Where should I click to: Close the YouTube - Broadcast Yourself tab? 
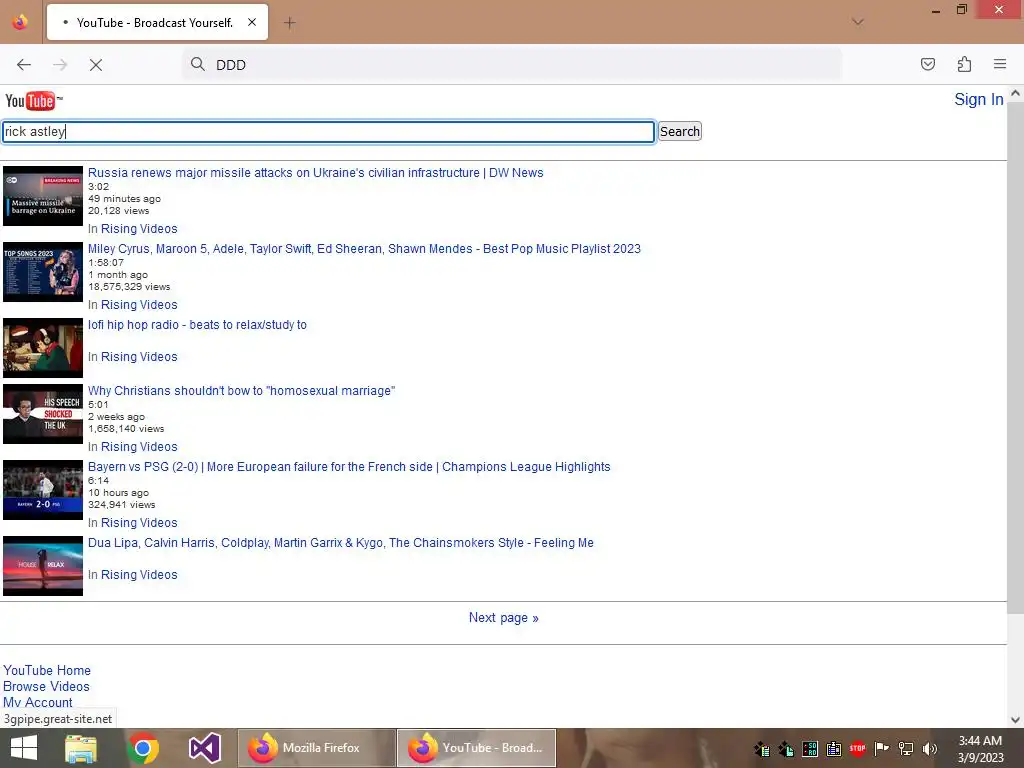(x=251, y=22)
